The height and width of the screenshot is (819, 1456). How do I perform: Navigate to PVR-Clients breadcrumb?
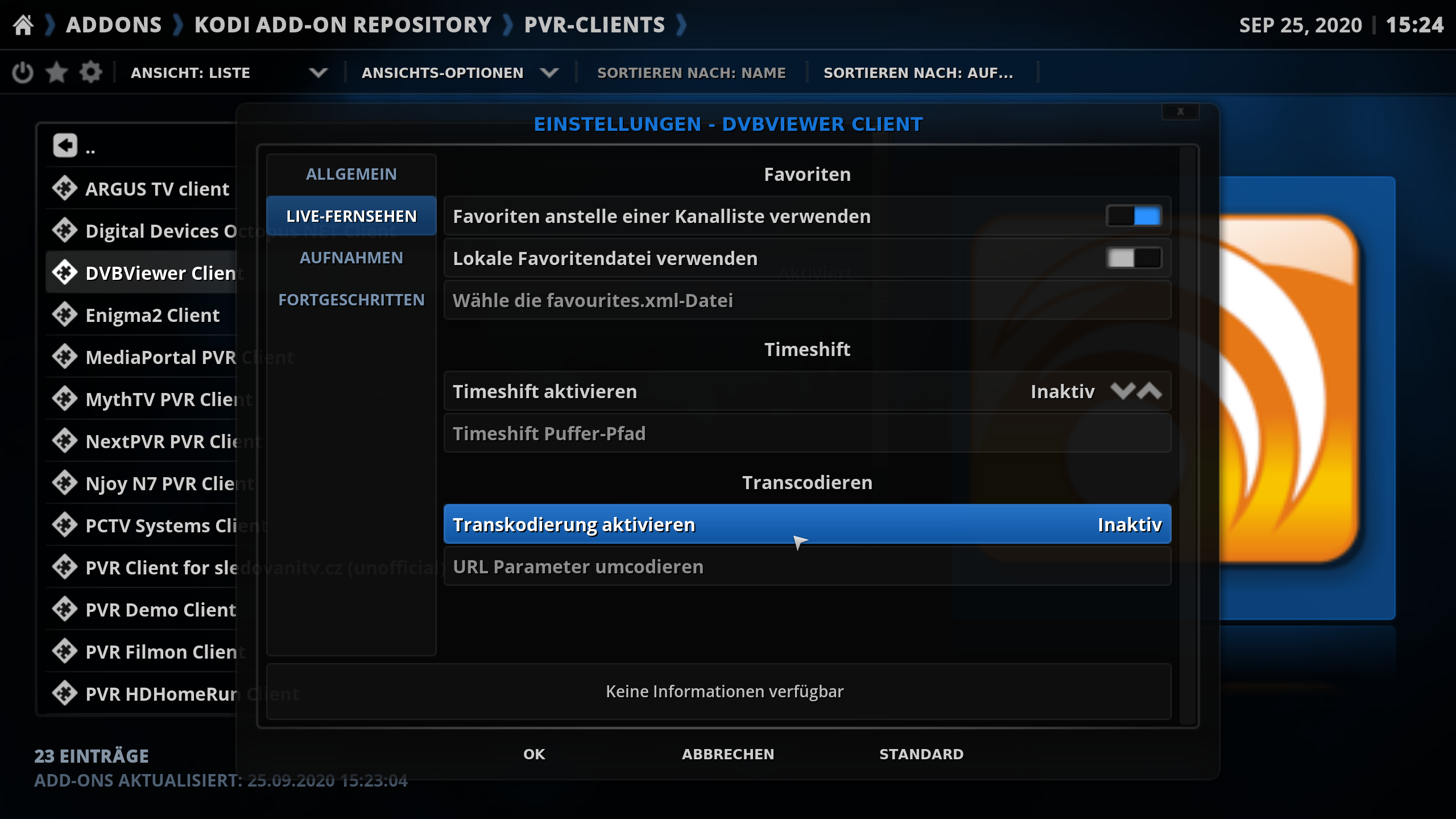(x=594, y=25)
